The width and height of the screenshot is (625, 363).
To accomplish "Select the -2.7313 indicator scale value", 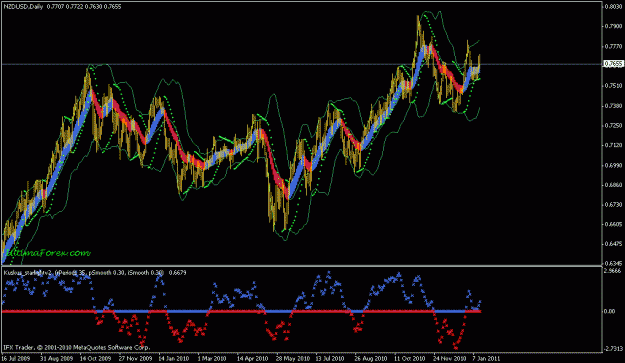I will tap(613, 349).
